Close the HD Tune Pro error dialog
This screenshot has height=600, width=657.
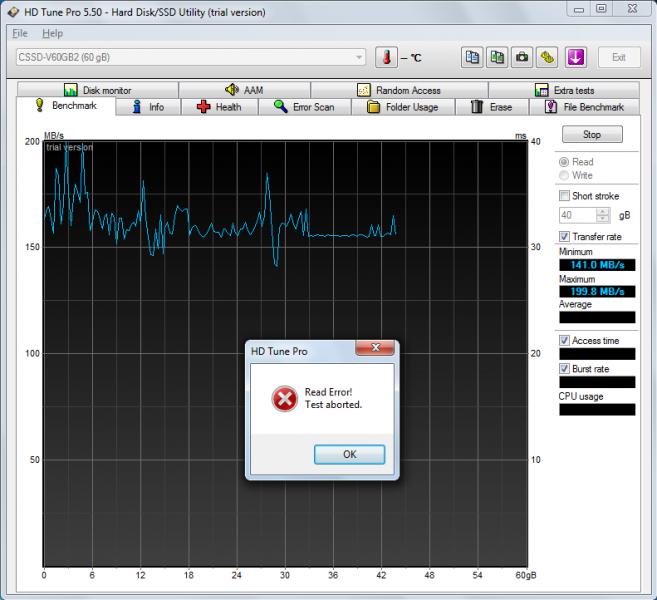375,349
